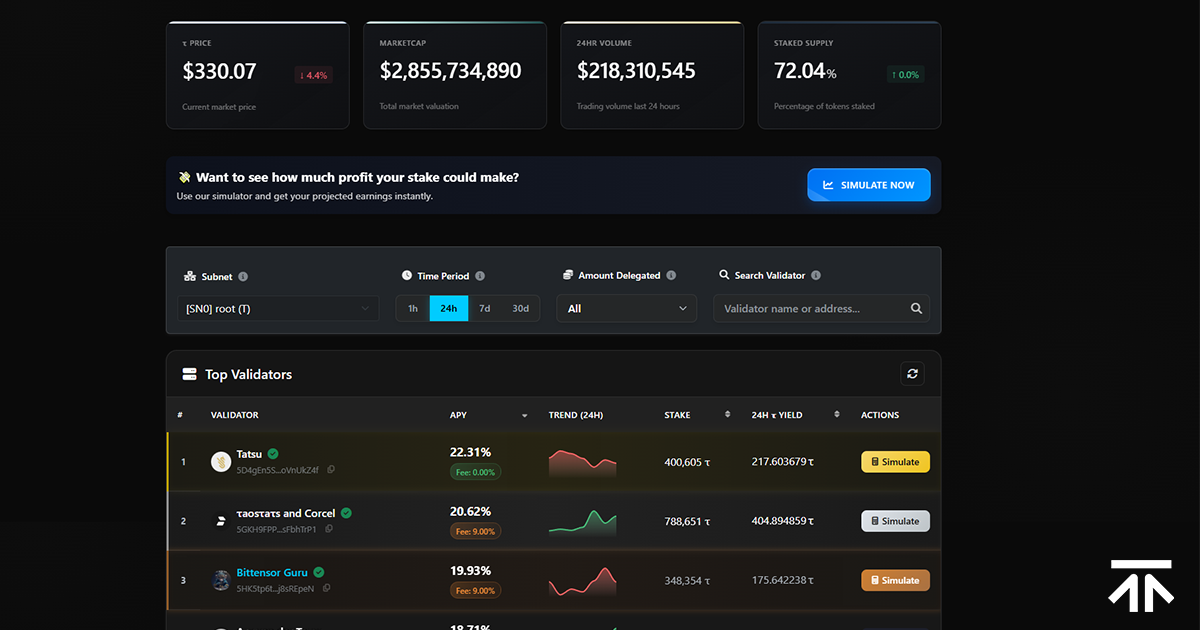
Task: Click the staked supply 0.0% badge
Action: point(905,75)
